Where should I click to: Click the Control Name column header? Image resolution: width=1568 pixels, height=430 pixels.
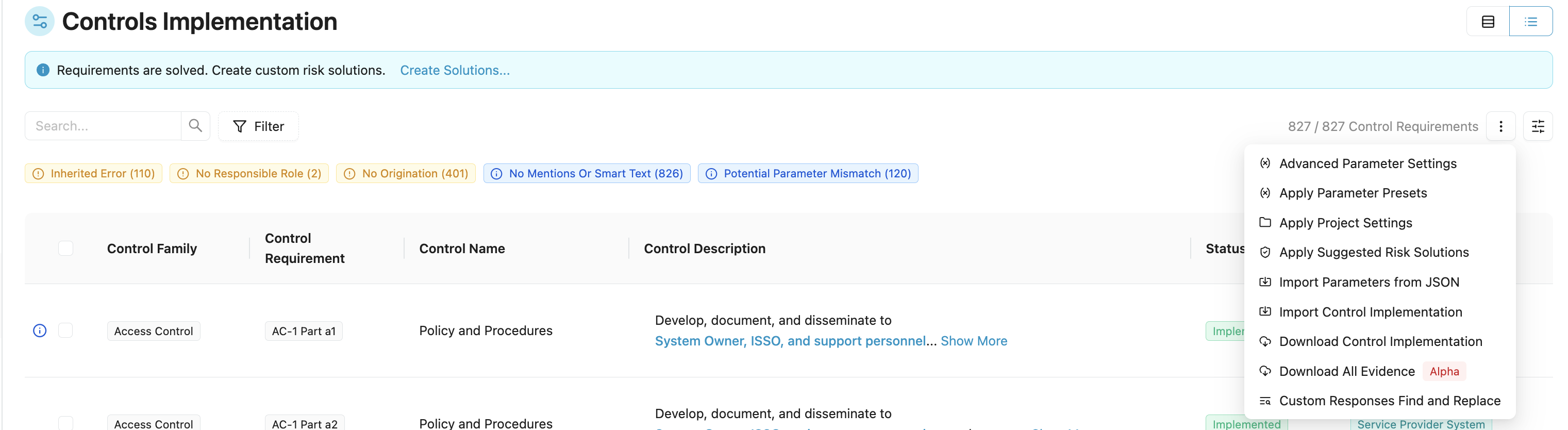[x=462, y=249]
